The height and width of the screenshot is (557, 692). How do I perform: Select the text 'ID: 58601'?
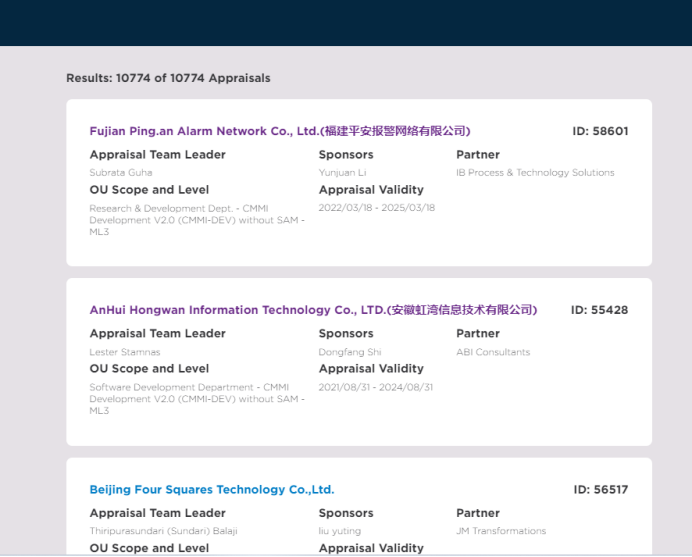coord(600,131)
